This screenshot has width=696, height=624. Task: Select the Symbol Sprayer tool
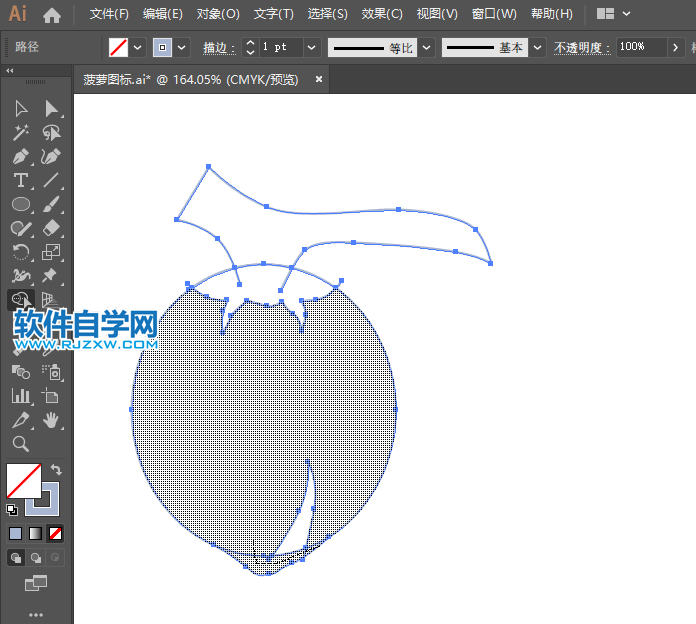51,372
